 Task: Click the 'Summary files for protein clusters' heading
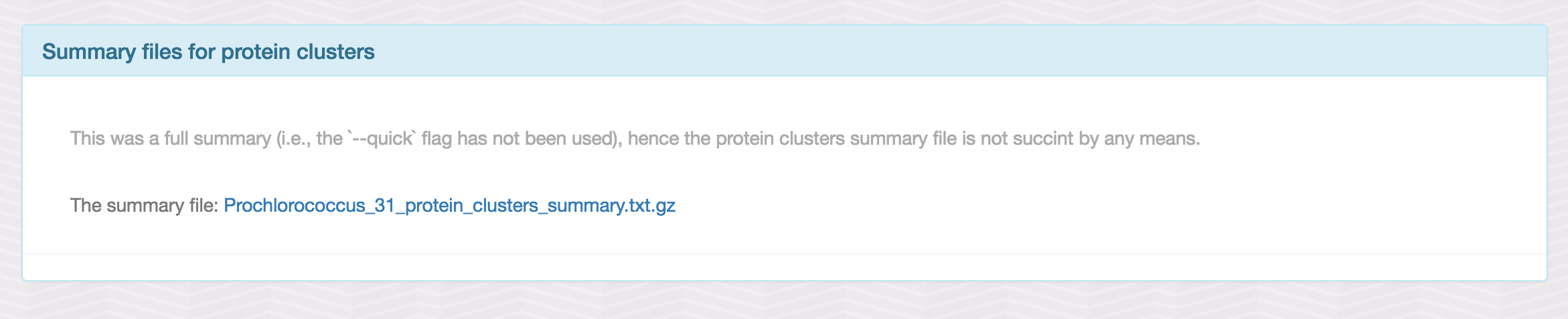click(208, 52)
